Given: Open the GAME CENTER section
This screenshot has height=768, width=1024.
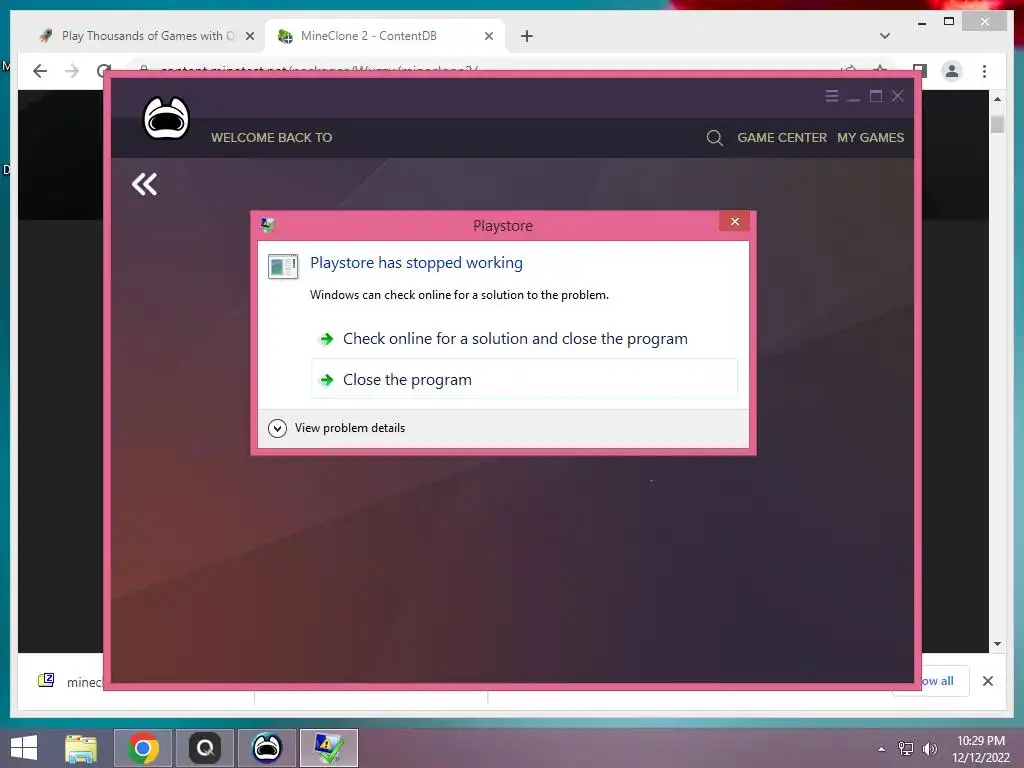Looking at the screenshot, I should pos(782,138).
